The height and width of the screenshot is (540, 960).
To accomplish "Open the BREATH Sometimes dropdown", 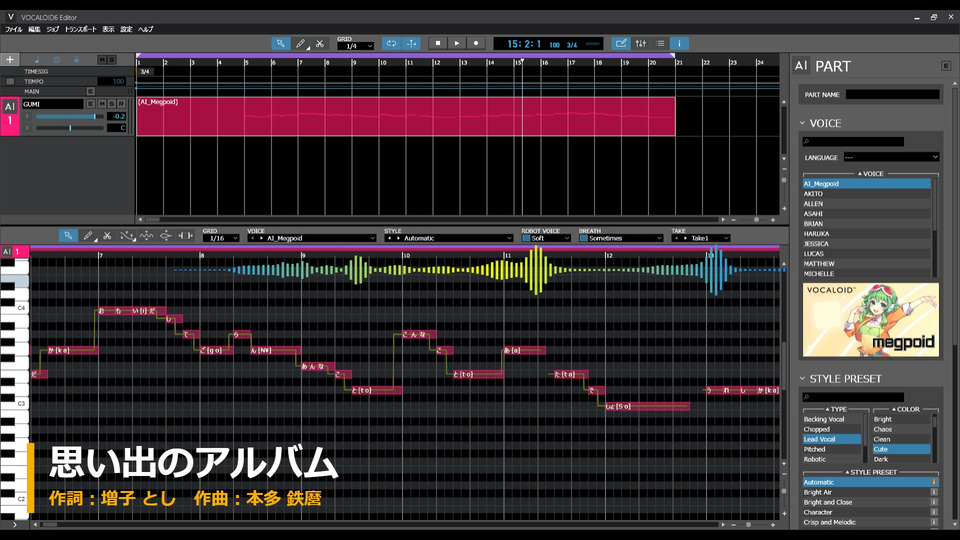I will coord(621,238).
